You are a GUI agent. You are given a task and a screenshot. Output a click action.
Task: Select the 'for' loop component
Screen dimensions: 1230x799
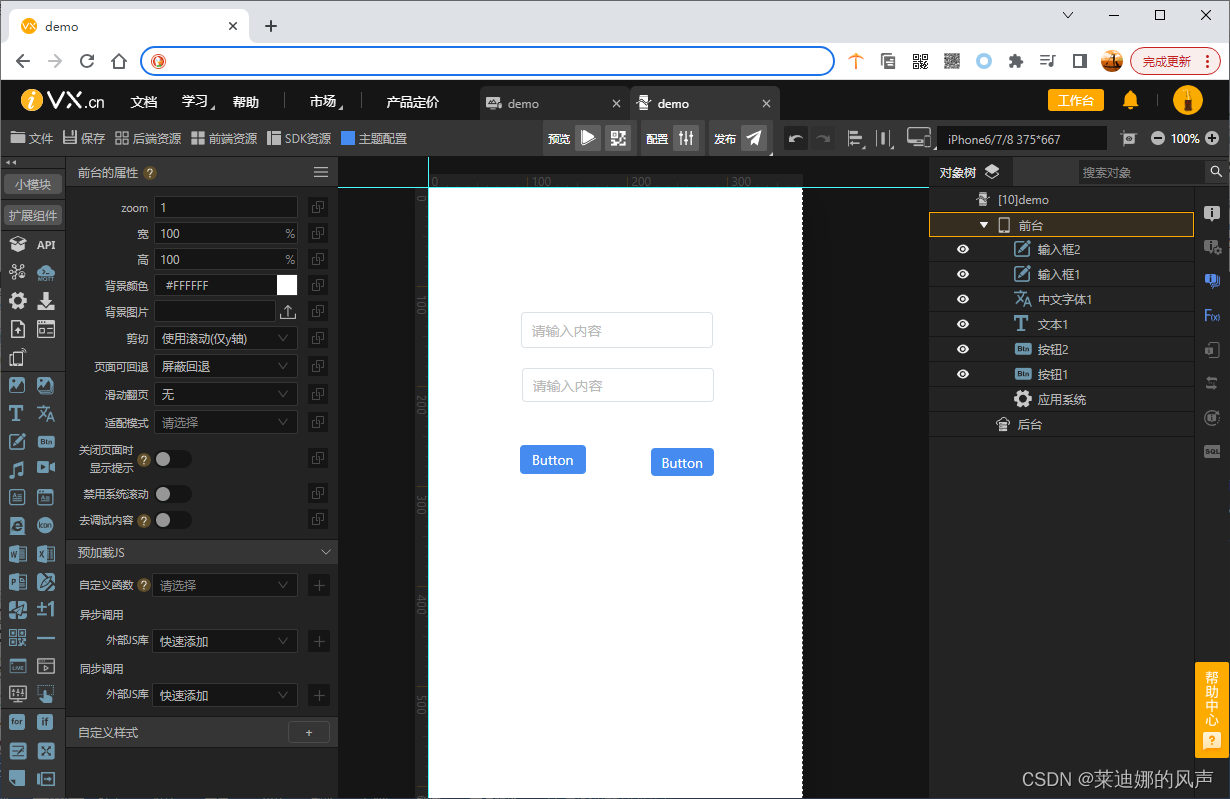click(x=17, y=721)
